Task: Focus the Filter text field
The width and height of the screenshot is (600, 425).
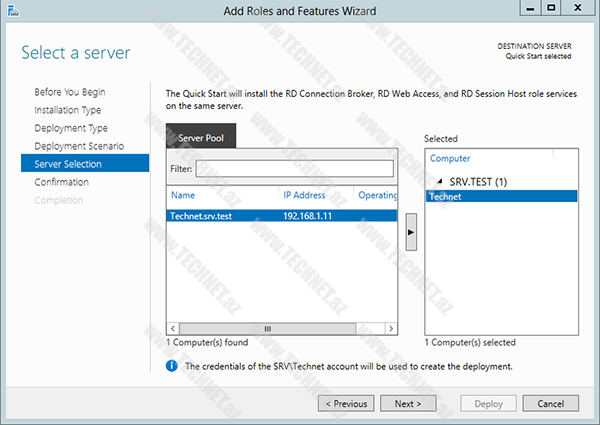Action: [x=294, y=168]
